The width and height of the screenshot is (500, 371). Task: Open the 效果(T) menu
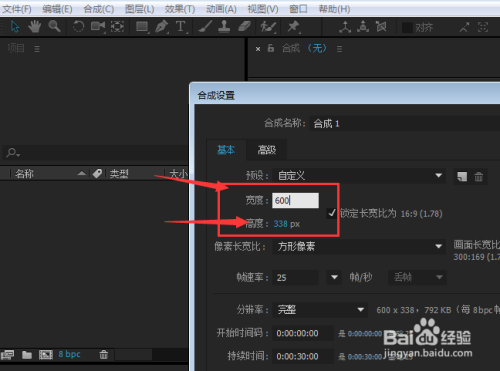tap(180, 9)
